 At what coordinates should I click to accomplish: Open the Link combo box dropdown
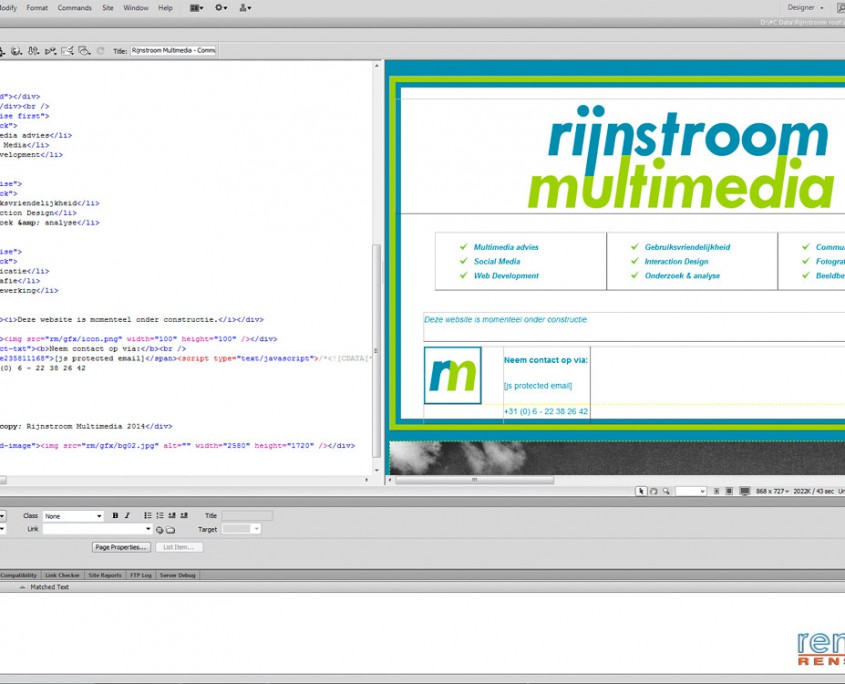coord(148,529)
